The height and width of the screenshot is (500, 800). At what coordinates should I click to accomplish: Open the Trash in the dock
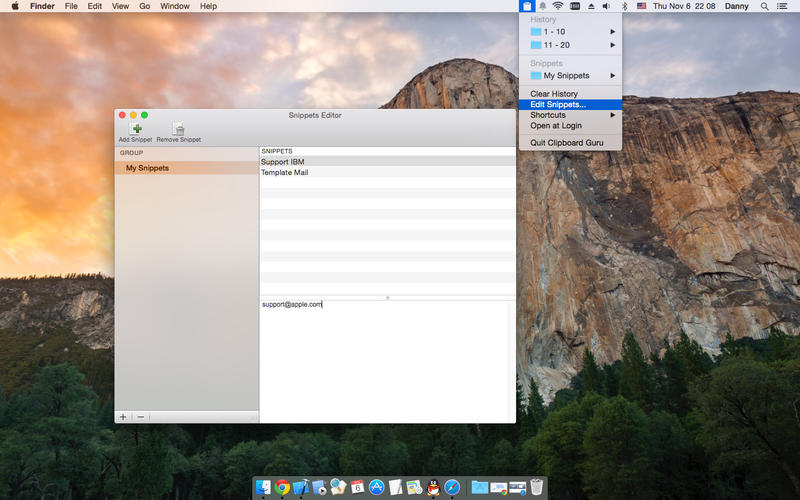536,487
